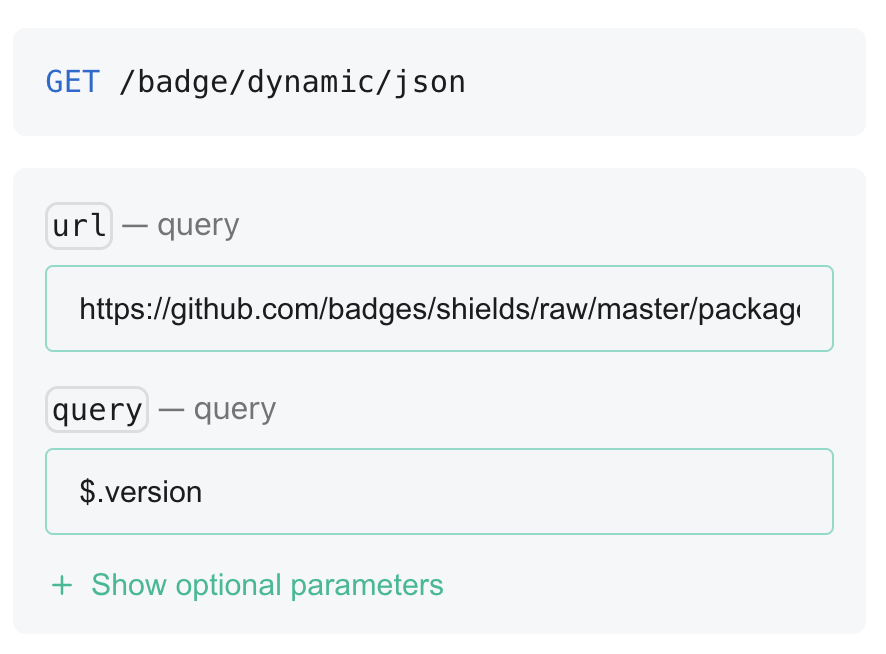Click the "— query" type label beside query badge
Image resolution: width=886 pixels, height=654 pixels.
click(217, 409)
